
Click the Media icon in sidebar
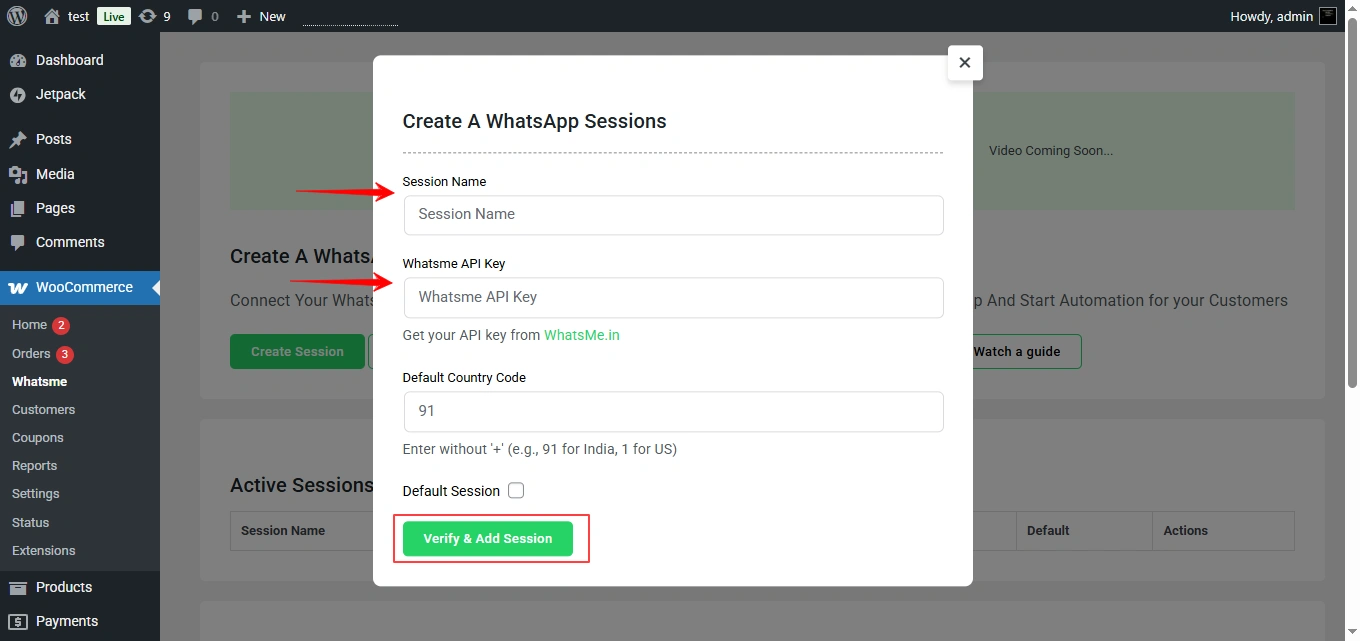coord(18,175)
